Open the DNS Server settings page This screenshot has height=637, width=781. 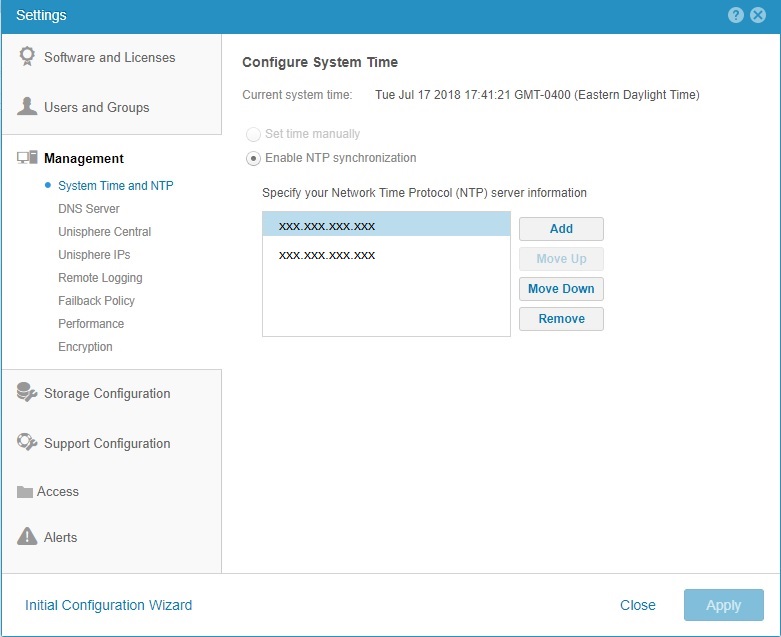tap(89, 209)
